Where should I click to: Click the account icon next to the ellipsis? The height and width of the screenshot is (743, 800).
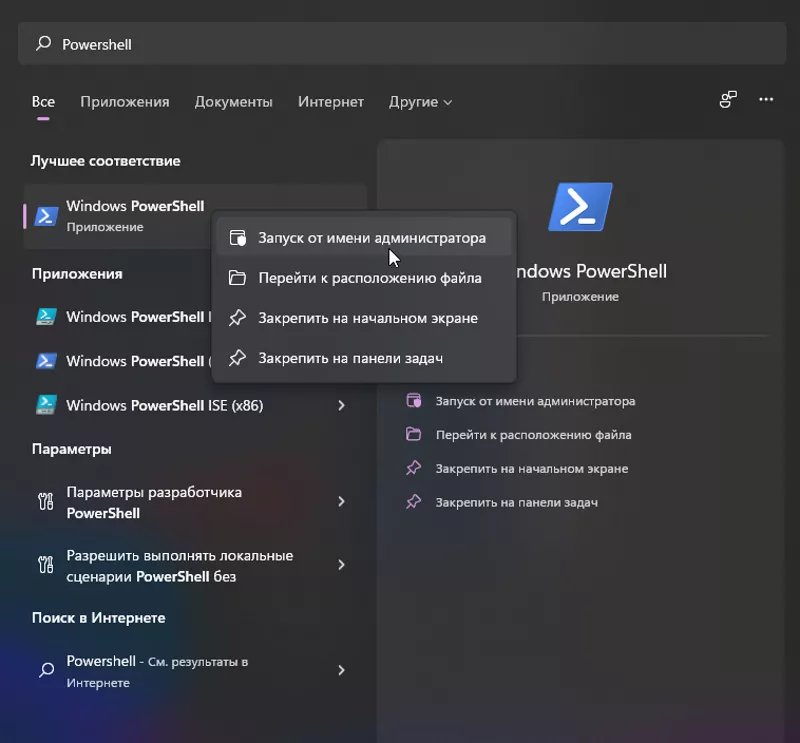(727, 100)
